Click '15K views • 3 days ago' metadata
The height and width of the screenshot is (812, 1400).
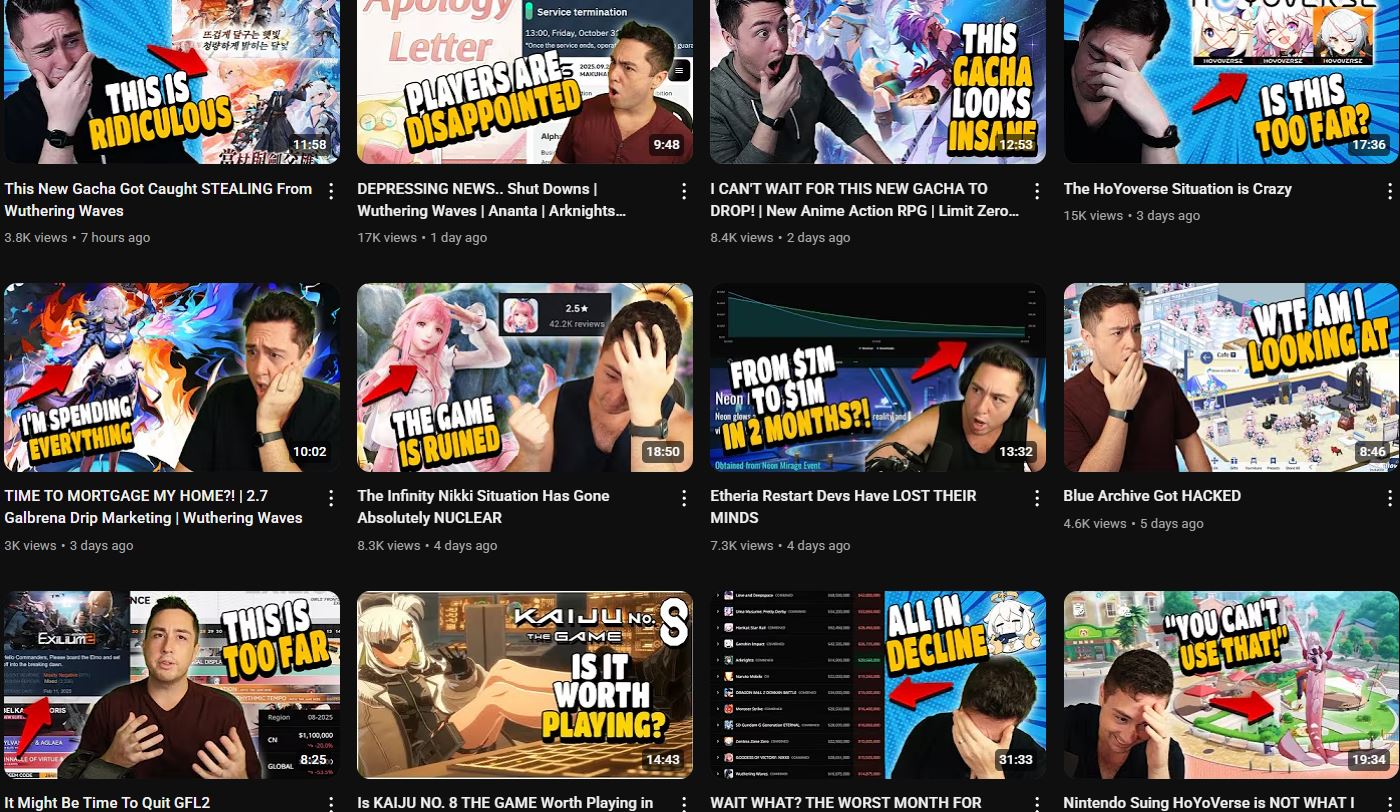coord(1132,216)
